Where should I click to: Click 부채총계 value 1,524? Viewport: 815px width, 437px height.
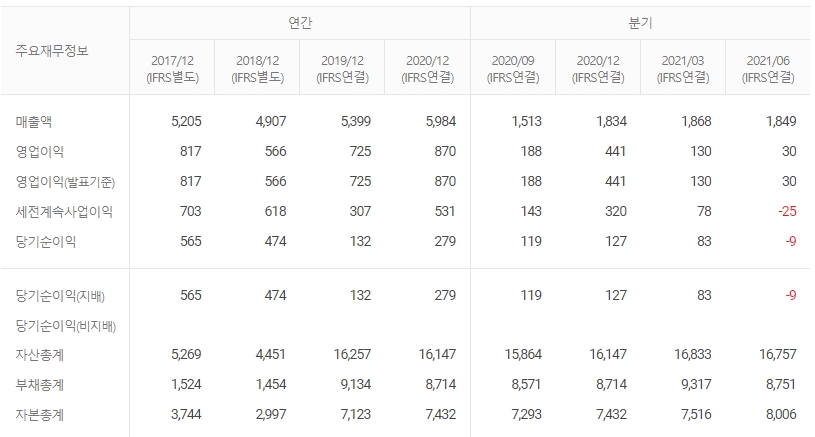click(186, 386)
